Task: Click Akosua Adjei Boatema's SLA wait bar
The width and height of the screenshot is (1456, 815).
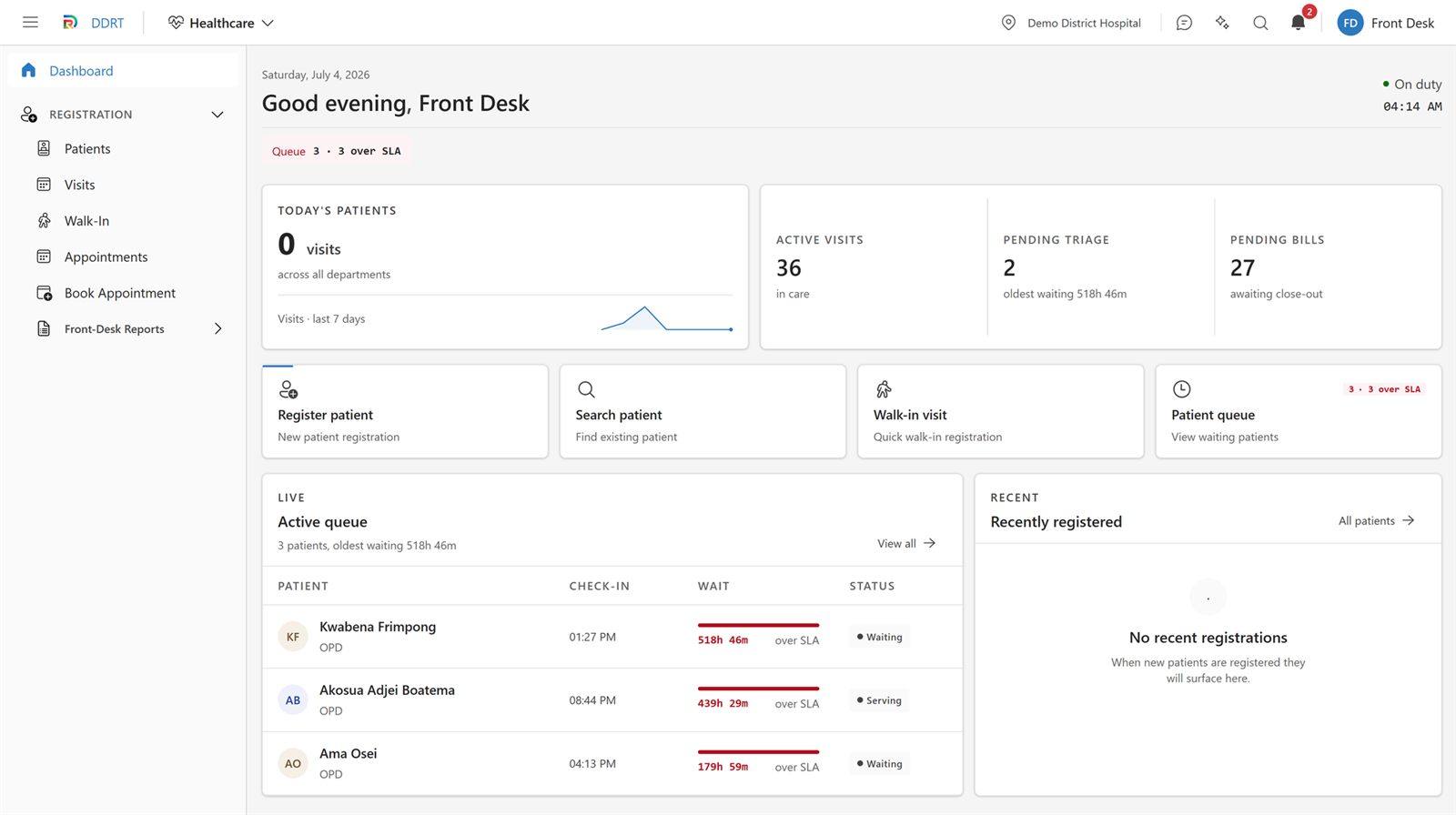Action: pyautogui.click(x=758, y=689)
